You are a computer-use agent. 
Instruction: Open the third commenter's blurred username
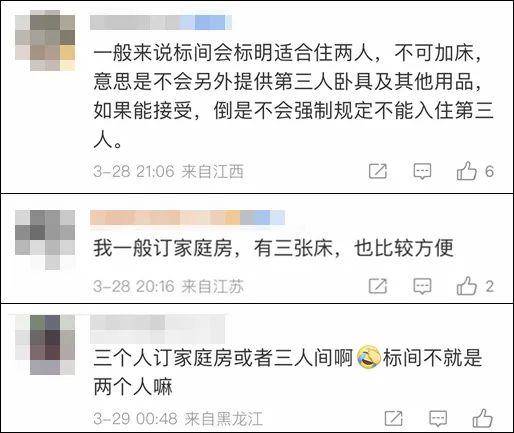click(159, 329)
